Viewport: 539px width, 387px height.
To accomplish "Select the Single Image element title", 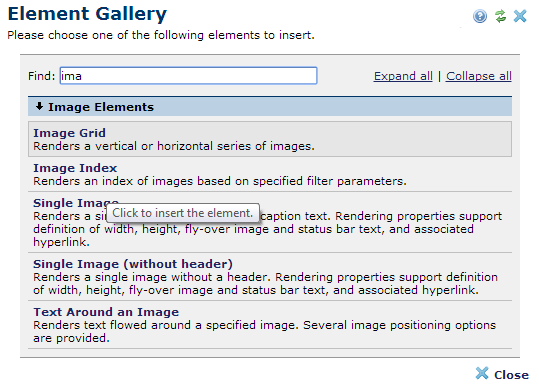I will point(76,203).
